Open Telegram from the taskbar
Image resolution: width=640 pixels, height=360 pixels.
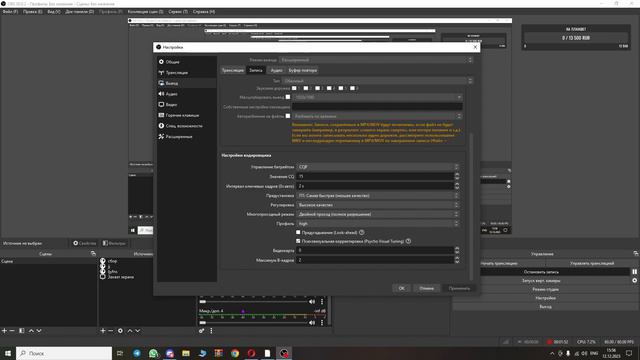tap(137, 353)
